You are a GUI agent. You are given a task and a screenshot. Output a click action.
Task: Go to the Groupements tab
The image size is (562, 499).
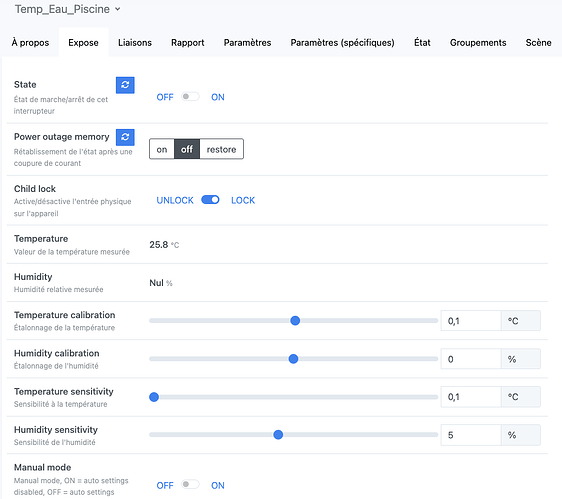click(478, 43)
